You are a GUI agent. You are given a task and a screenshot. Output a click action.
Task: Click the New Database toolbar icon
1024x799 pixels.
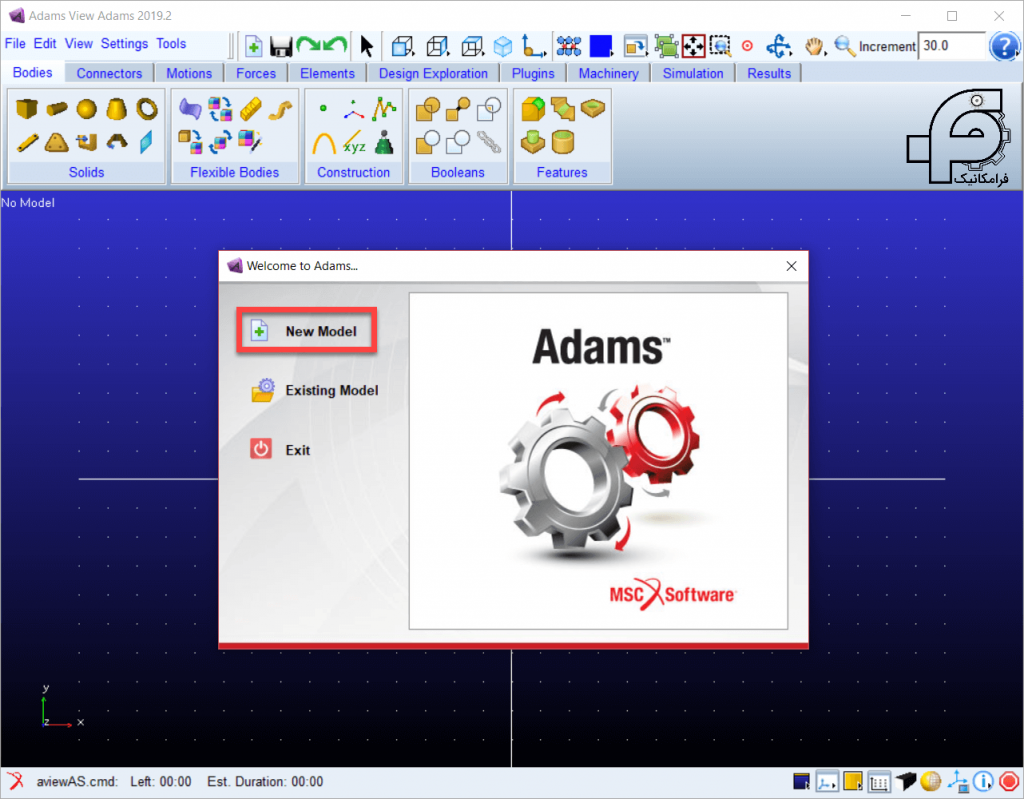pyautogui.click(x=253, y=46)
